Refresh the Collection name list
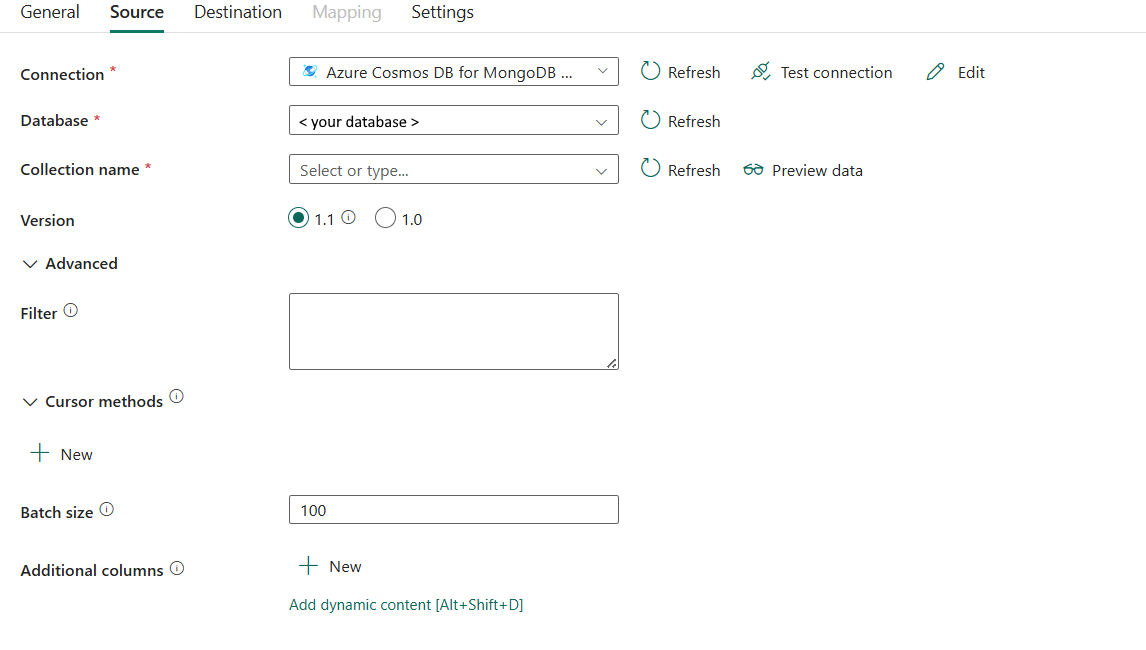This screenshot has height=650, width=1146. tap(651, 169)
